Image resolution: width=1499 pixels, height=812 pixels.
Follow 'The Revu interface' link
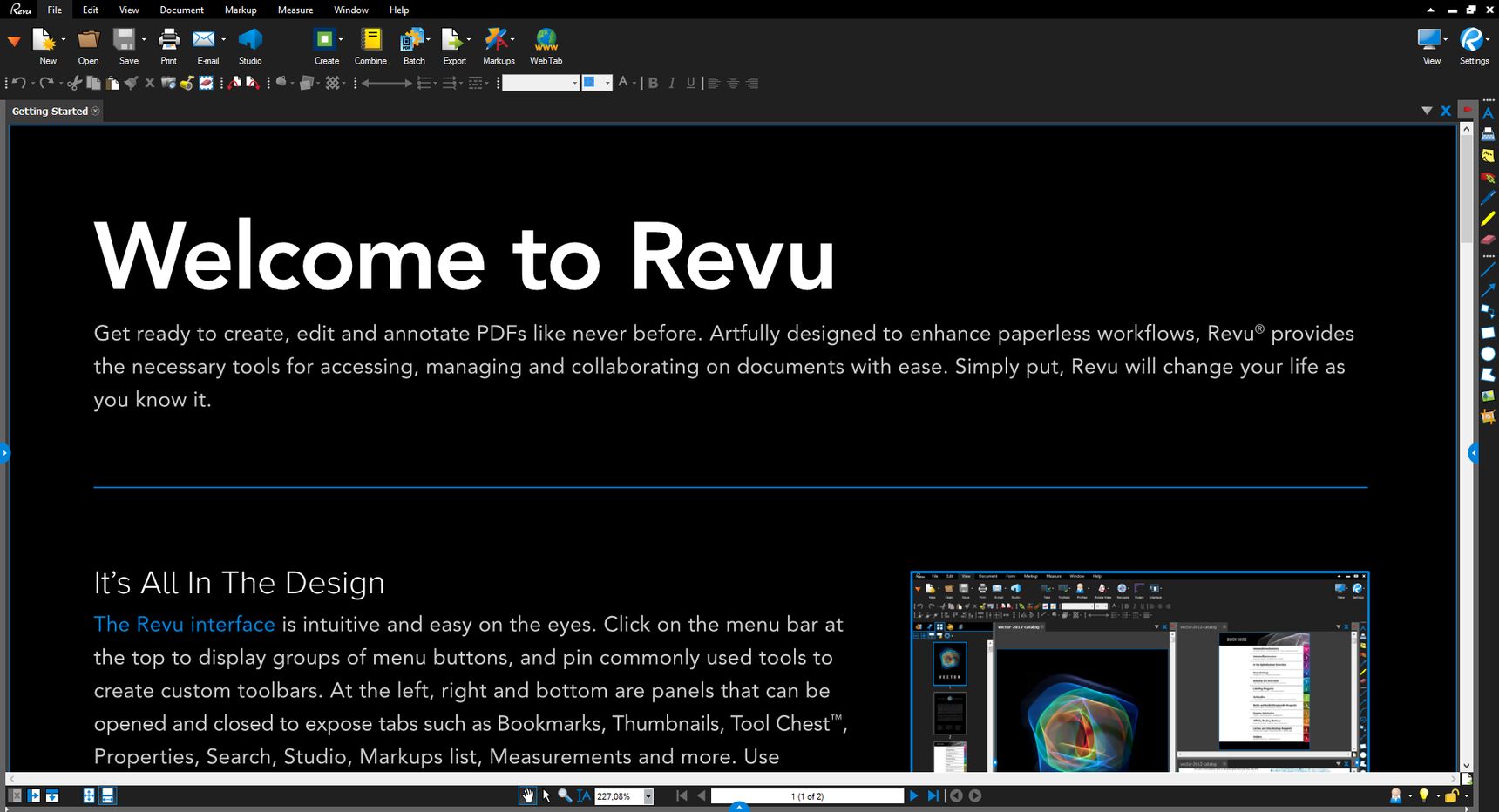pyautogui.click(x=184, y=625)
